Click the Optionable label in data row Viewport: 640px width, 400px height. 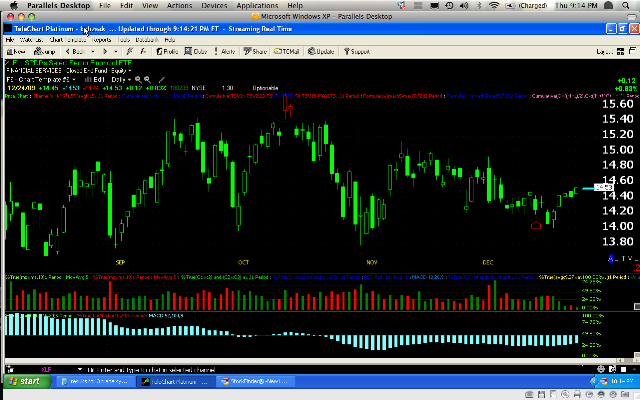tap(265, 88)
